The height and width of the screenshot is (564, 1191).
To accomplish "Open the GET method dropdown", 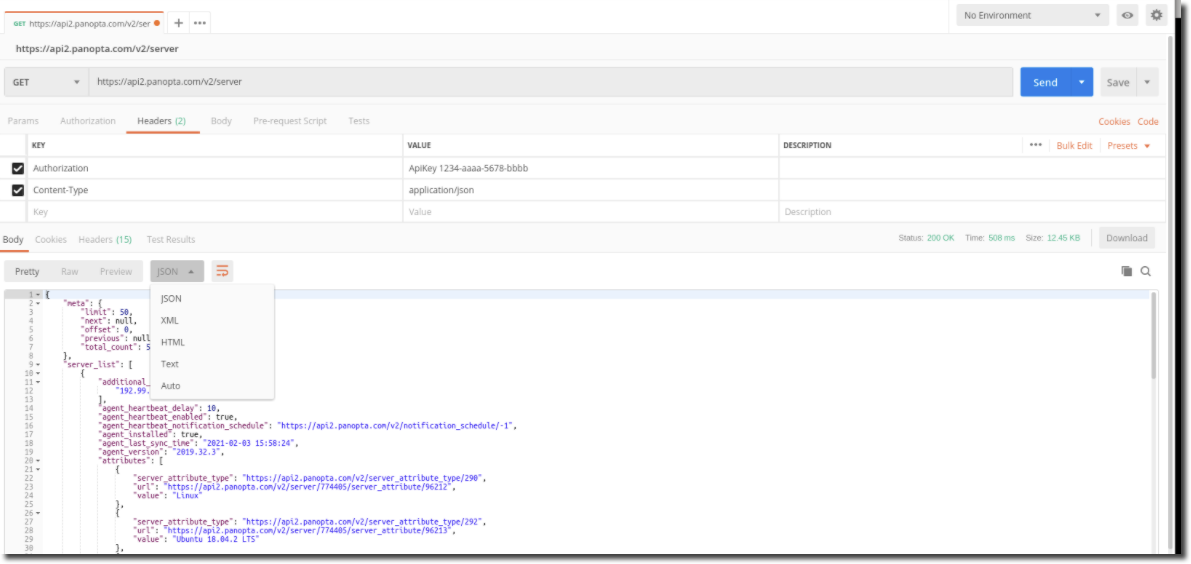I will (46, 82).
